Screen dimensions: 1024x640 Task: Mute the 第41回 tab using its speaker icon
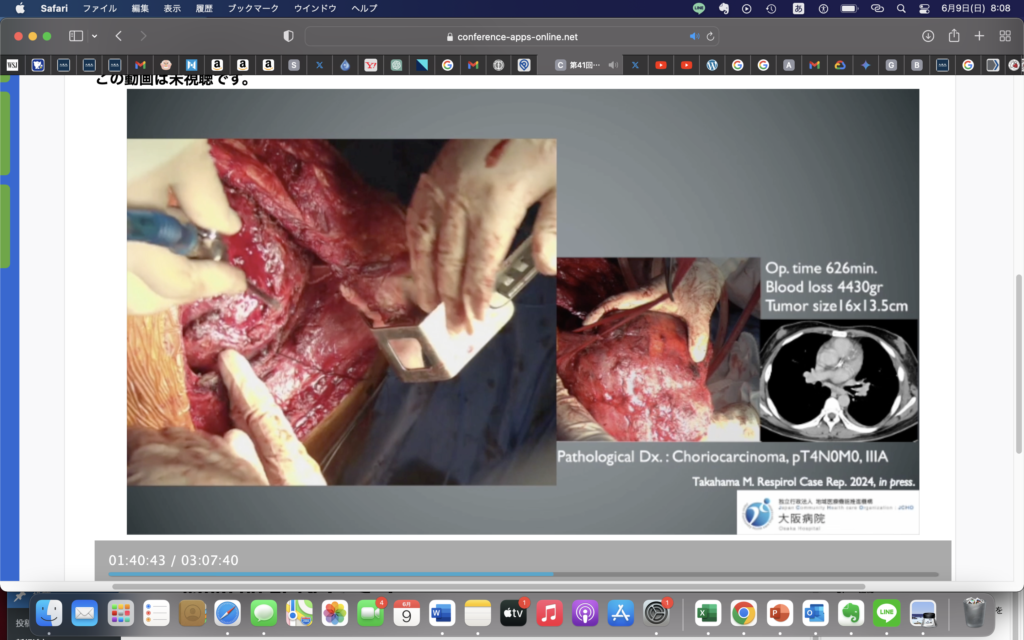click(x=613, y=65)
